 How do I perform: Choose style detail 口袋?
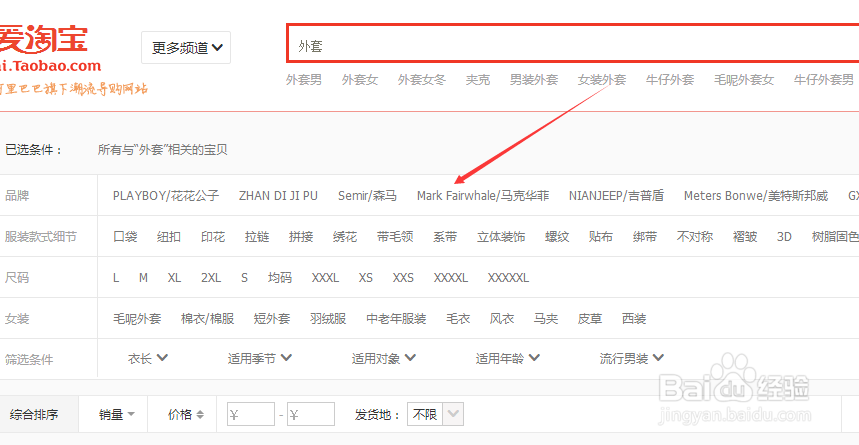[x=125, y=237]
